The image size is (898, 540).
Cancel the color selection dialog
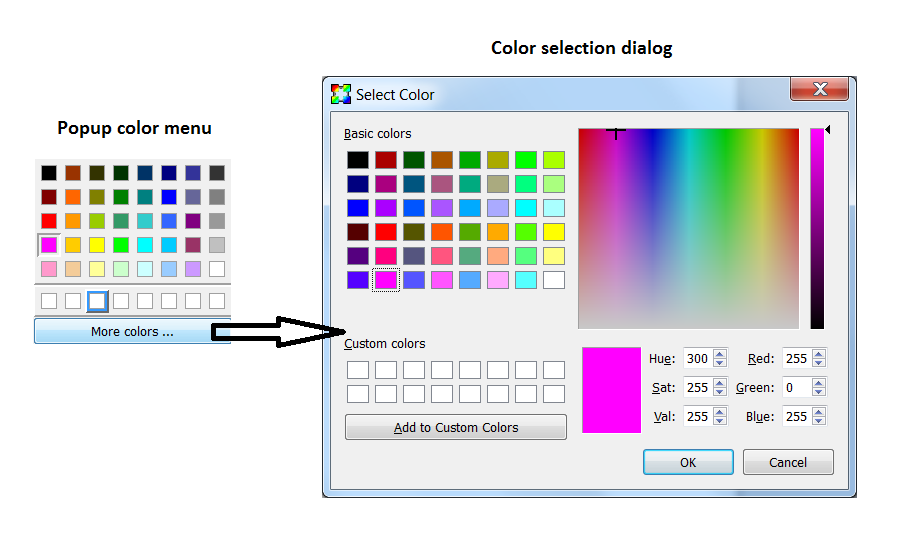coord(788,462)
